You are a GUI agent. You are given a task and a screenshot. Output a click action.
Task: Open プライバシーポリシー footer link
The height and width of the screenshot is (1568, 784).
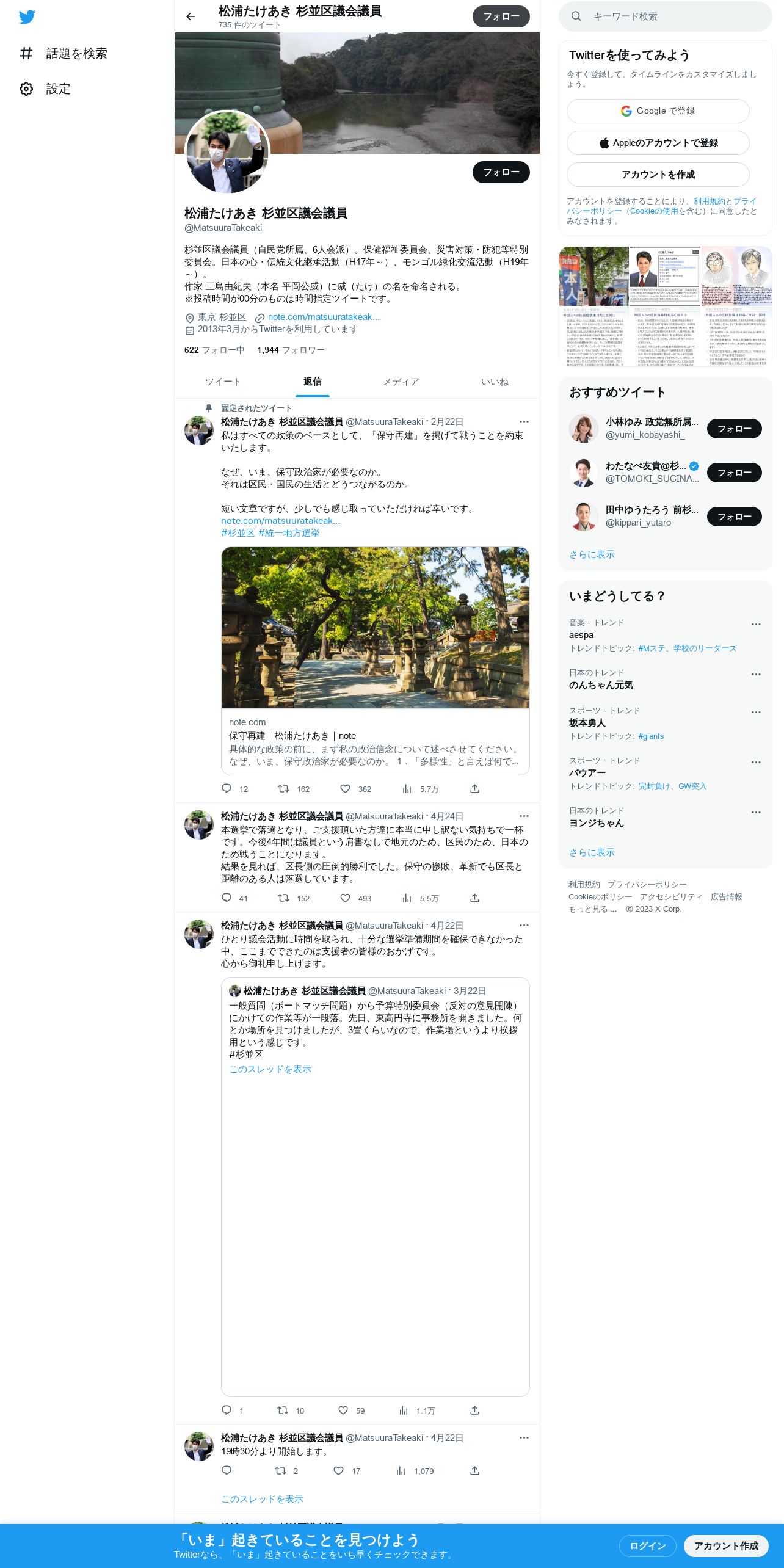[647, 885]
